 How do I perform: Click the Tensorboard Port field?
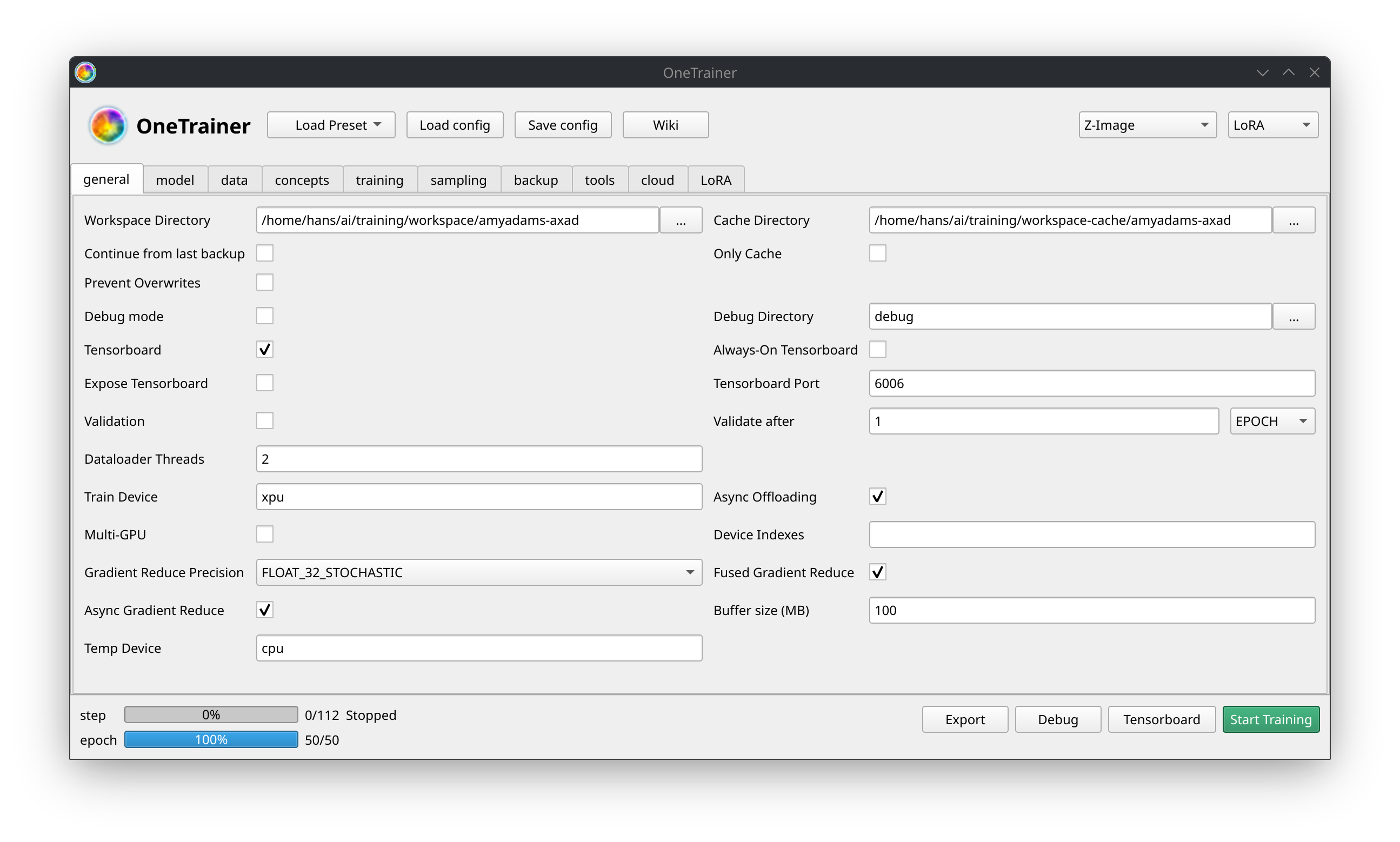tap(1092, 383)
